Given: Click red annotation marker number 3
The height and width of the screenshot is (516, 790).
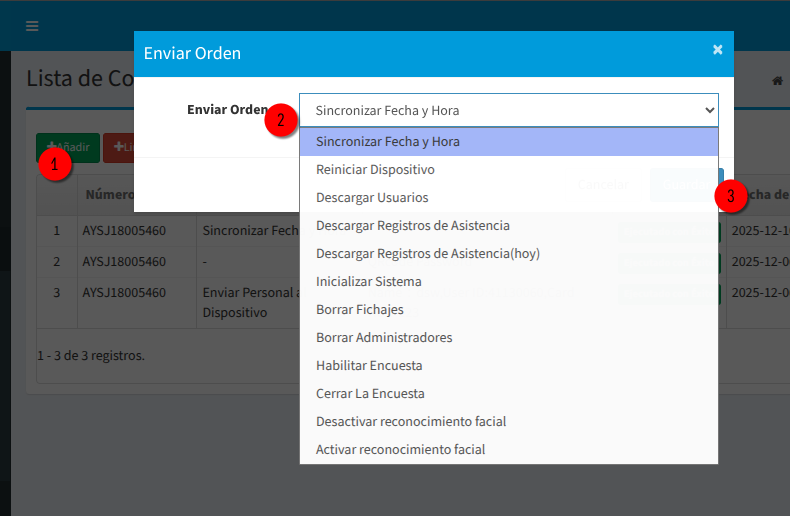Looking at the screenshot, I should click(x=731, y=197).
